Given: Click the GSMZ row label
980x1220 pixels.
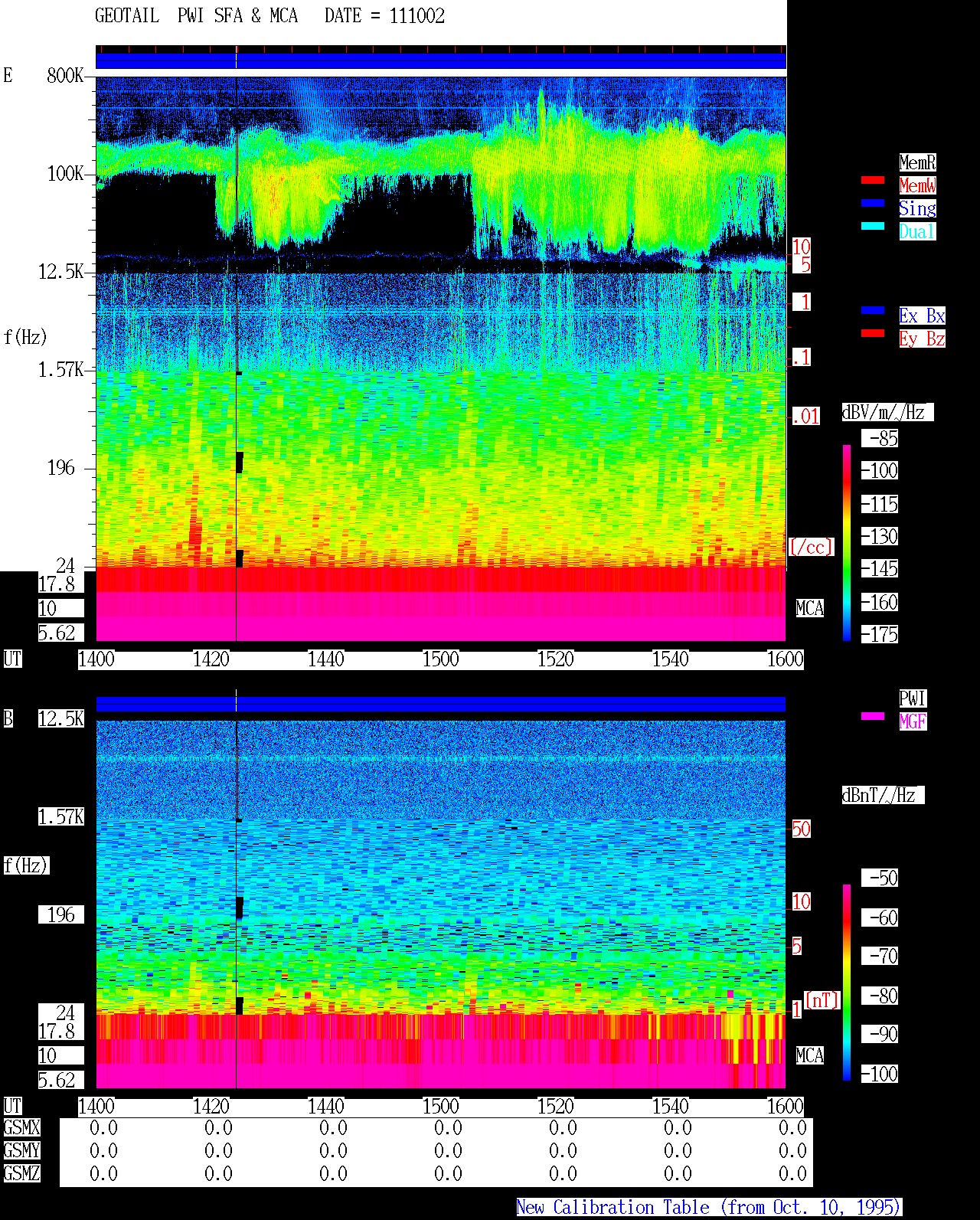Looking at the screenshot, I should [21, 1174].
